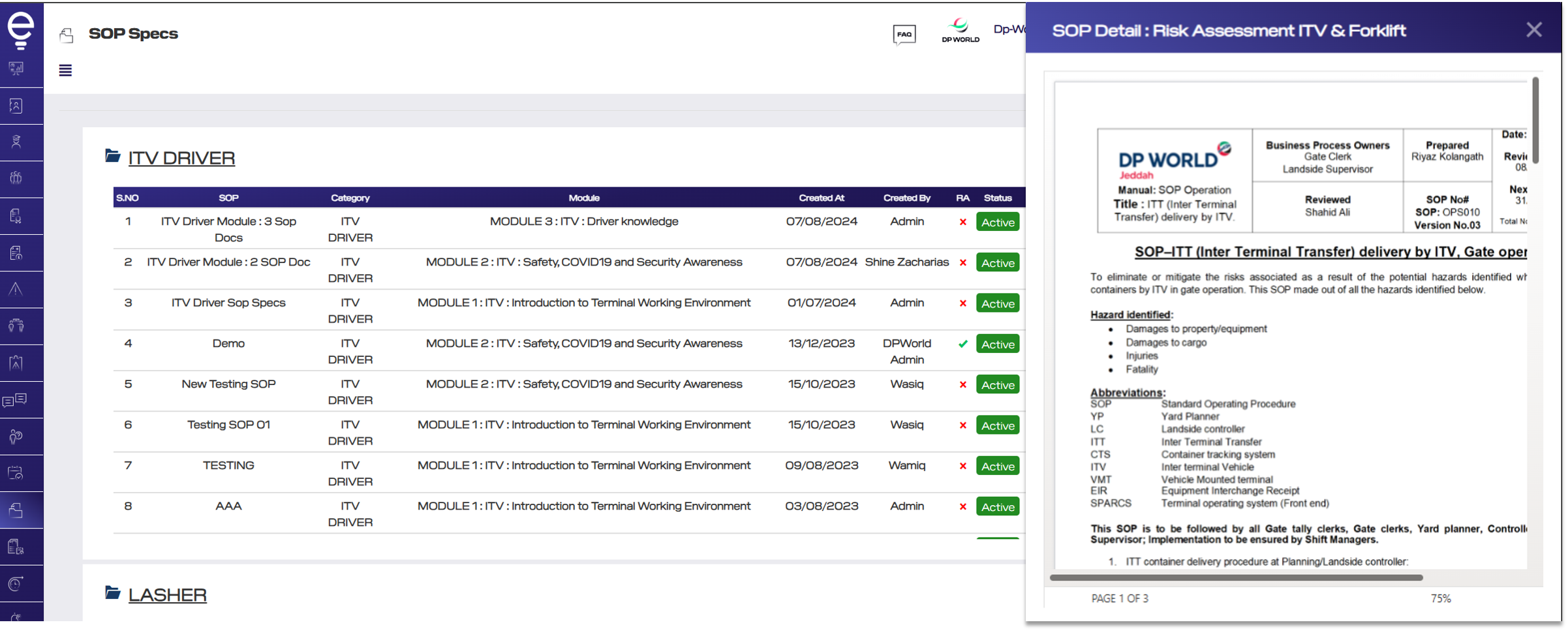Open the team meeting sidebar icon

coord(16,326)
